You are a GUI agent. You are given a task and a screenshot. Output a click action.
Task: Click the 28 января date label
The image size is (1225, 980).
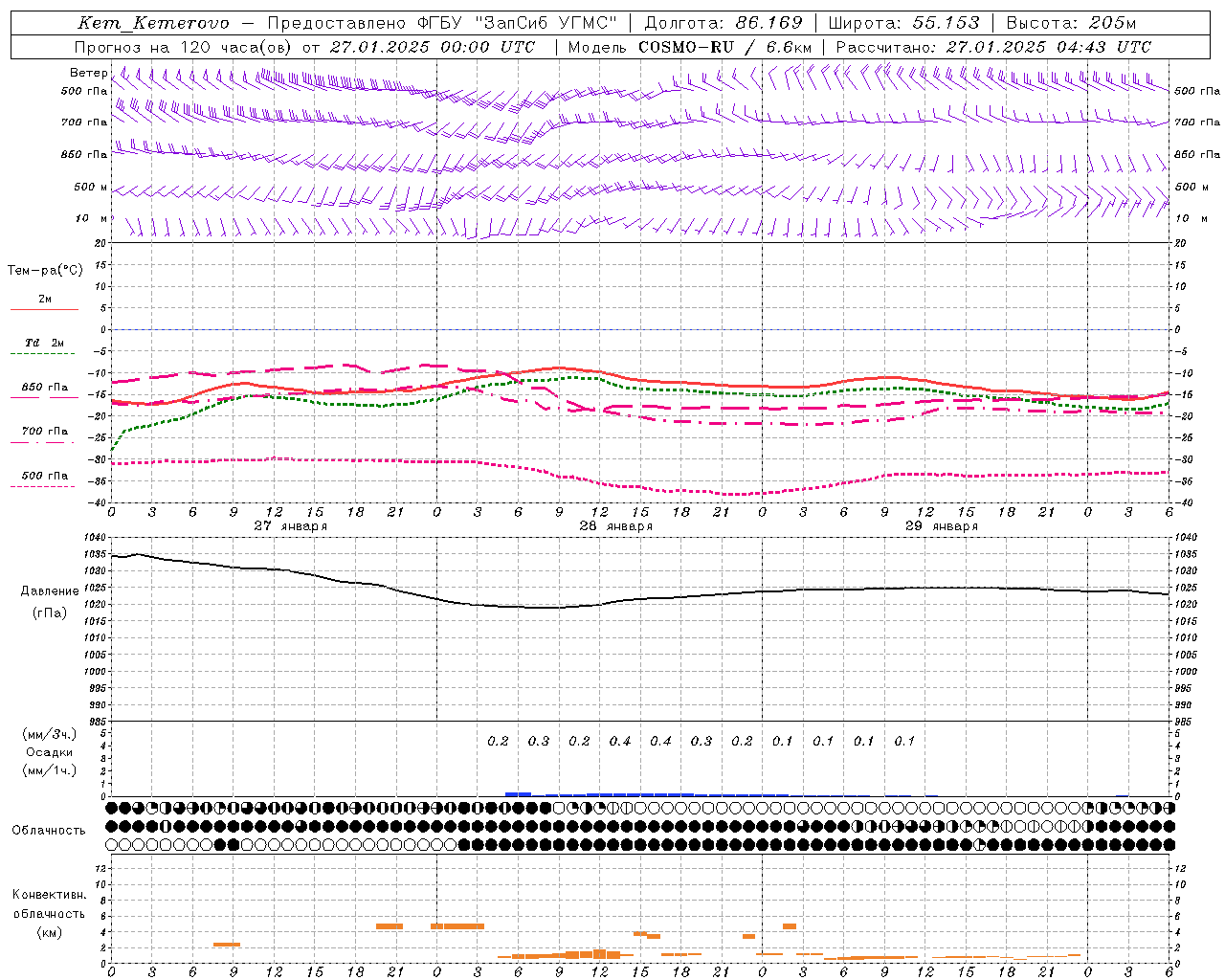pos(616,526)
